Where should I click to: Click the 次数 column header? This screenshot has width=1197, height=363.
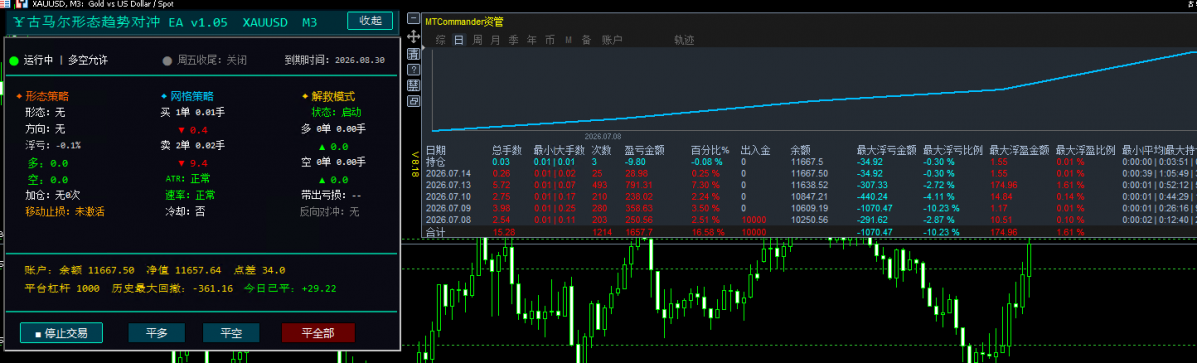(602, 151)
